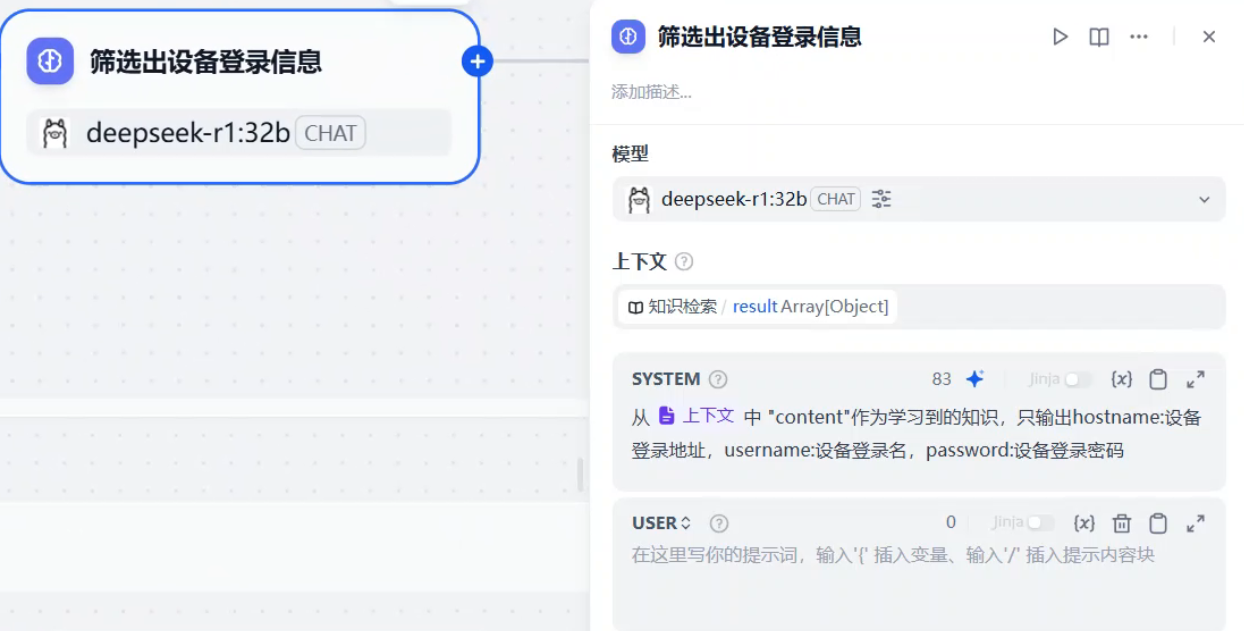Select the 知识检索 result context variable
The image size is (1244, 631).
tap(758, 307)
